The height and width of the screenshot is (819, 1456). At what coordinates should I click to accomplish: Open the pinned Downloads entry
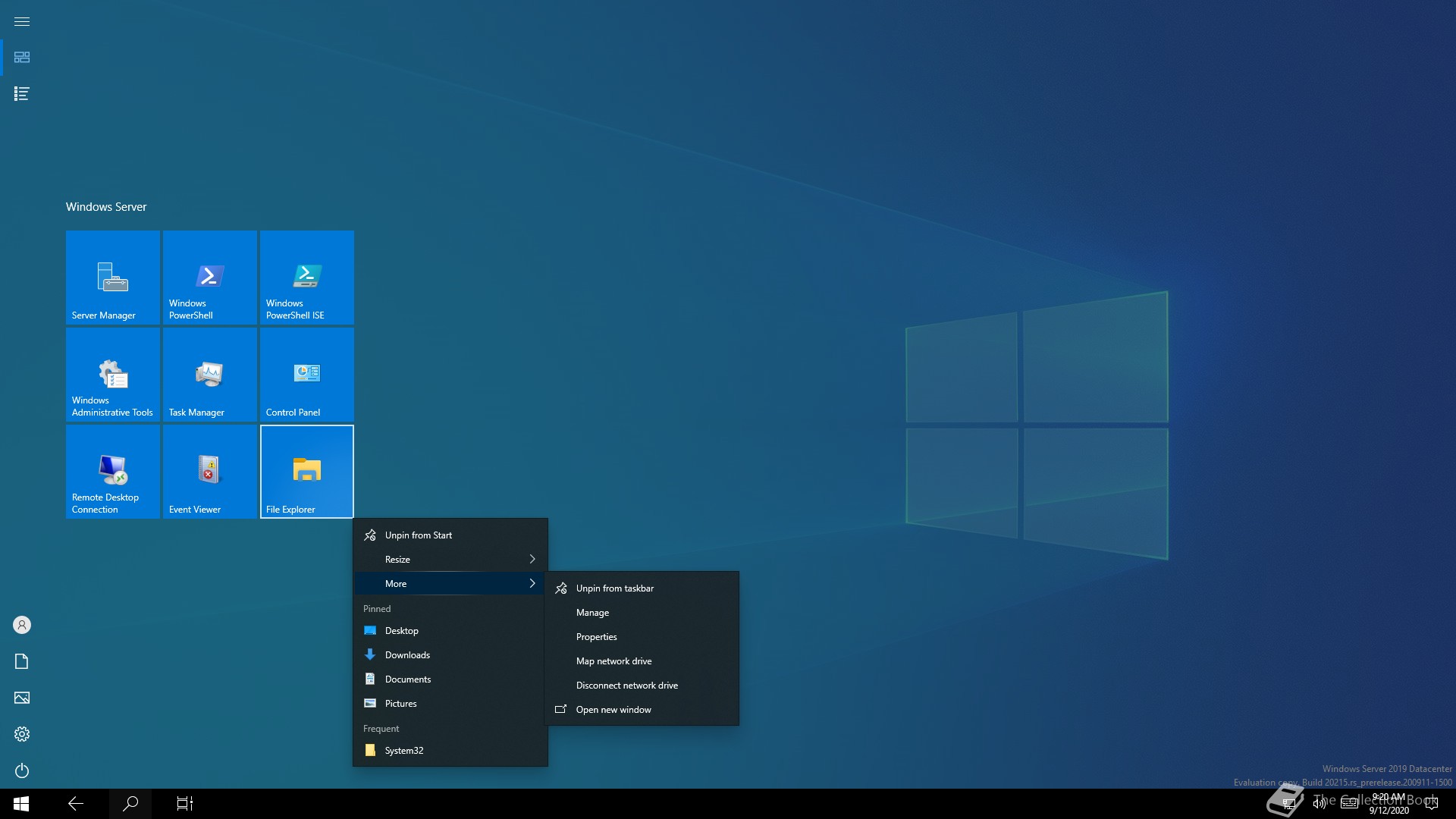click(450, 655)
